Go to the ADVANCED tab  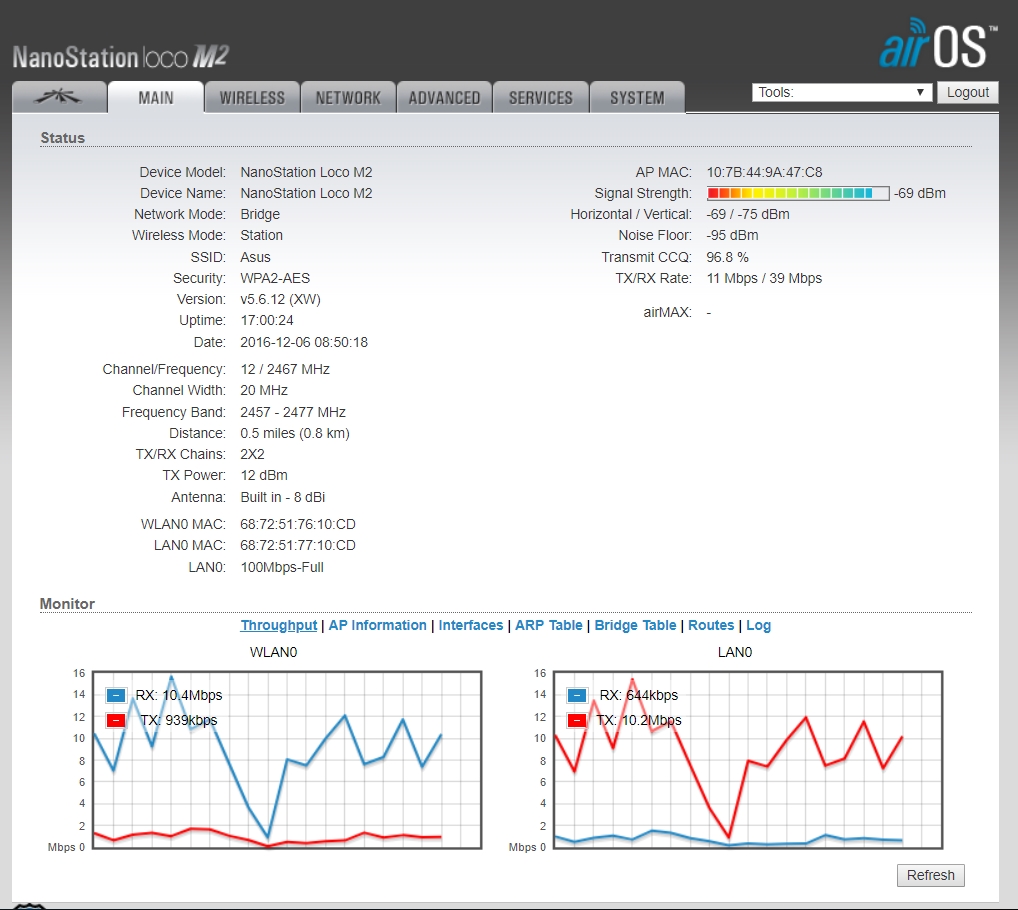tap(444, 97)
